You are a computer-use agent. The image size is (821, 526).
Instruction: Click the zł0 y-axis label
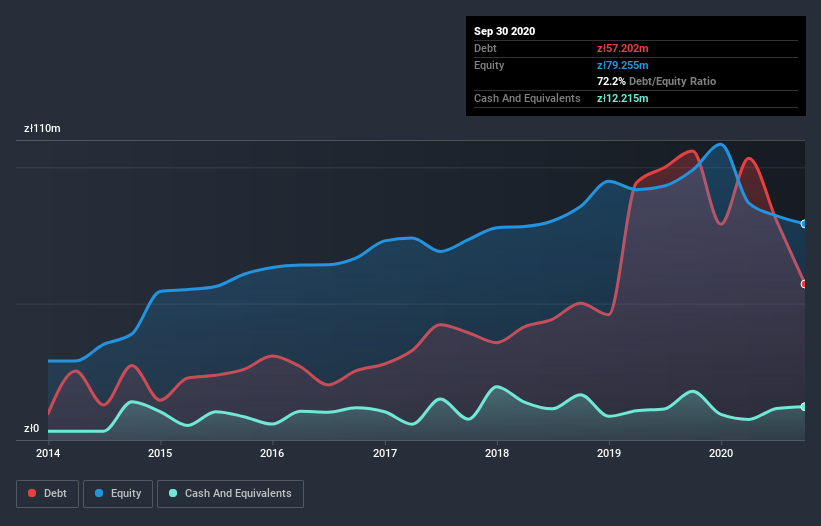[31, 428]
